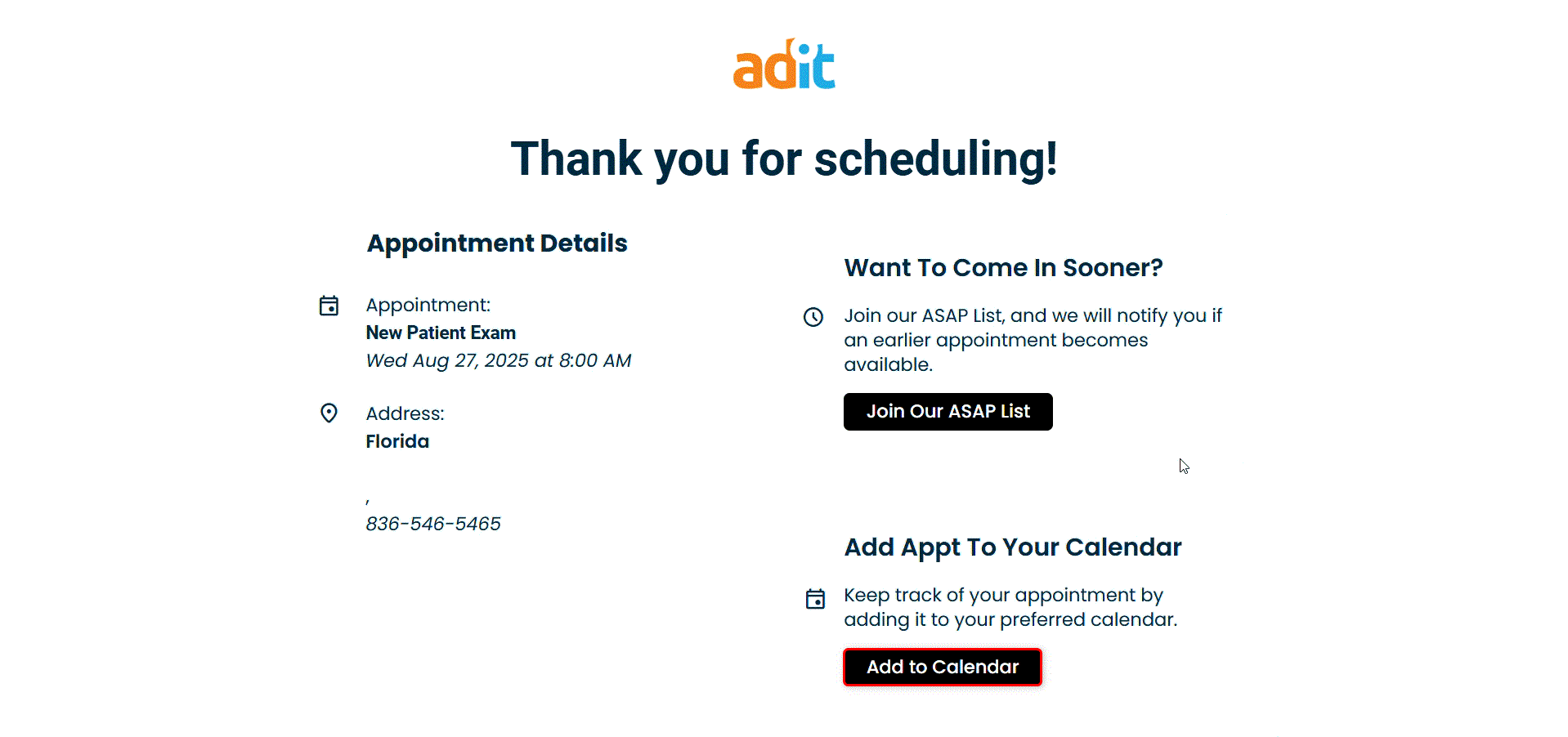Click the Address: label
Screen dimensions: 1568x737
(405, 414)
